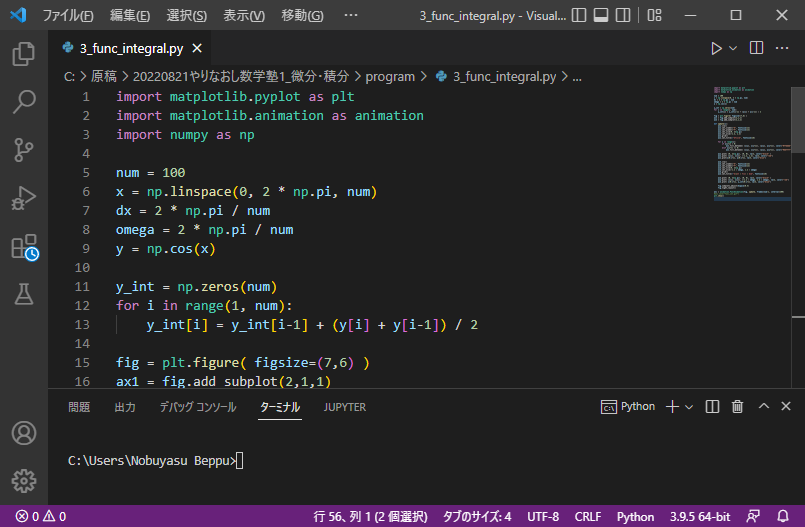Maximize panel with the up chevron
The height and width of the screenshot is (527, 805).
tap(763, 407)
